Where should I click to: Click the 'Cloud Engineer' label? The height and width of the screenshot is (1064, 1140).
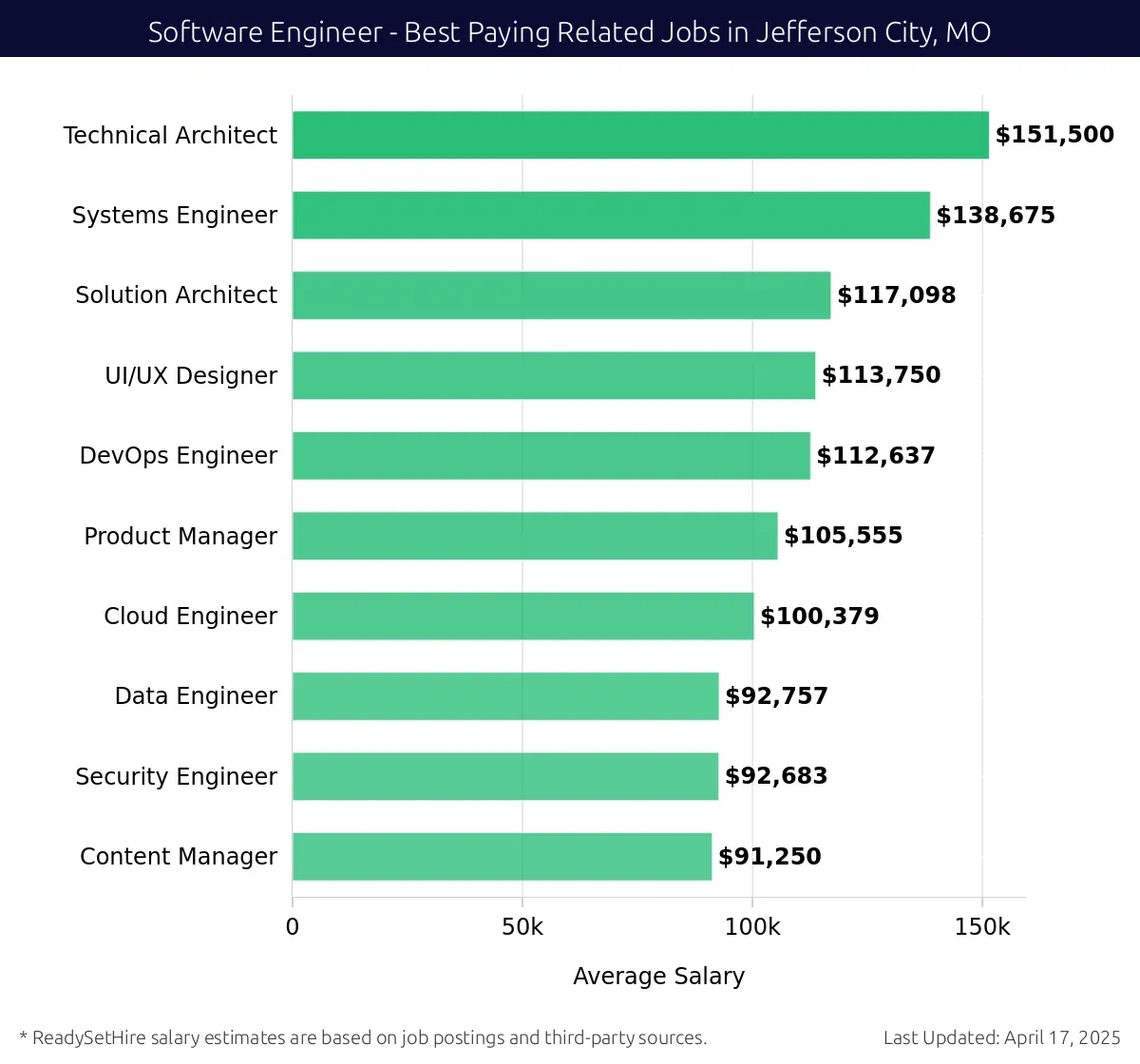pos(191,616)
